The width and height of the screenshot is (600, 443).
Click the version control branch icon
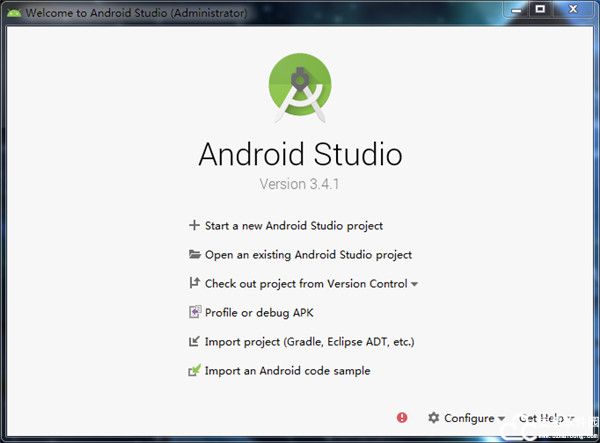pyautogui.click(x=194, y=283)
